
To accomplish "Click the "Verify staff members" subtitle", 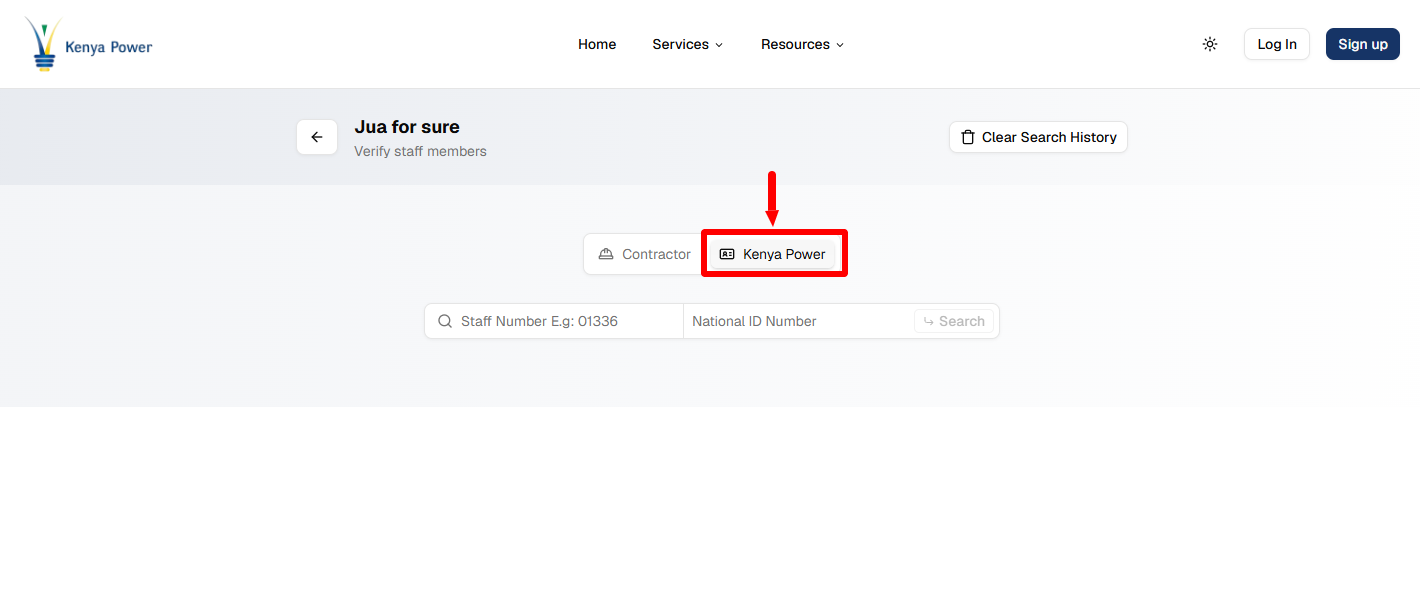I will click(420, 152).
